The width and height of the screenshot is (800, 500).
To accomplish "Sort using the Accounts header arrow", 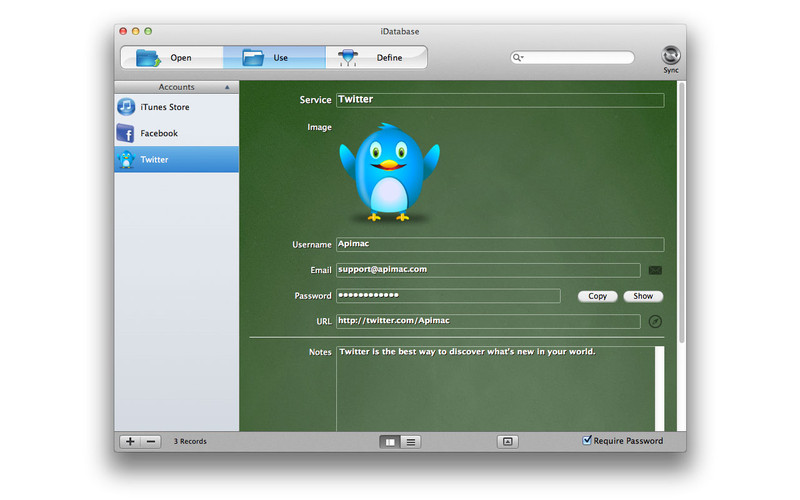I will tap(227, 87).
